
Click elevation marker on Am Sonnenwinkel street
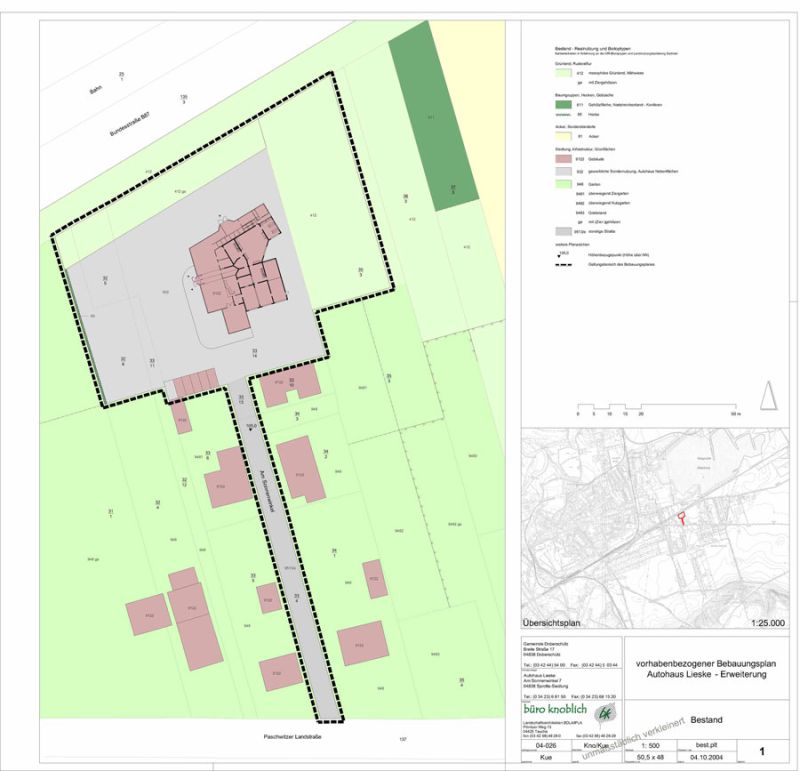(x=249, y=430)
